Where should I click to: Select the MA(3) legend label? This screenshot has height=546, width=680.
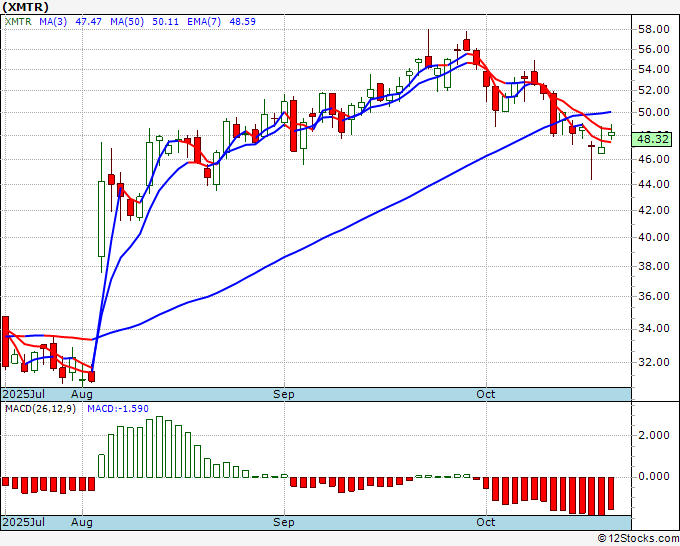click(53, 22)
